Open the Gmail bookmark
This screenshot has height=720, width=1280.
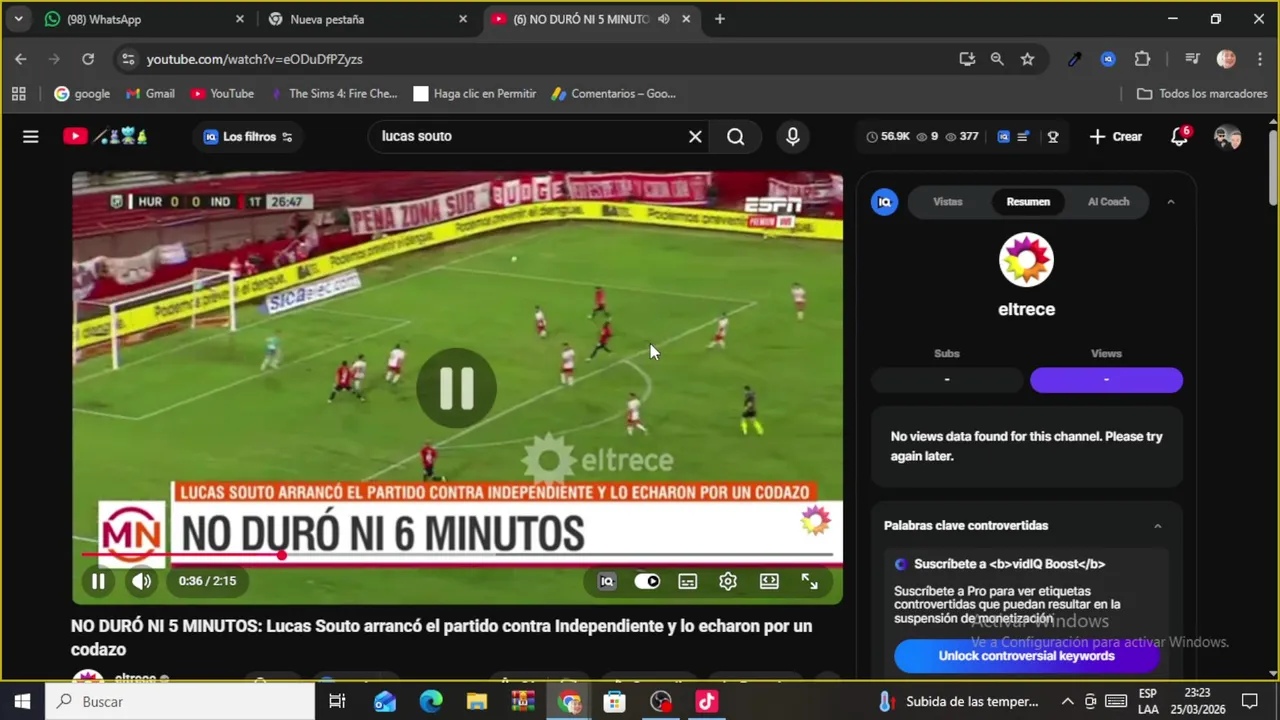tap(150, 94)
